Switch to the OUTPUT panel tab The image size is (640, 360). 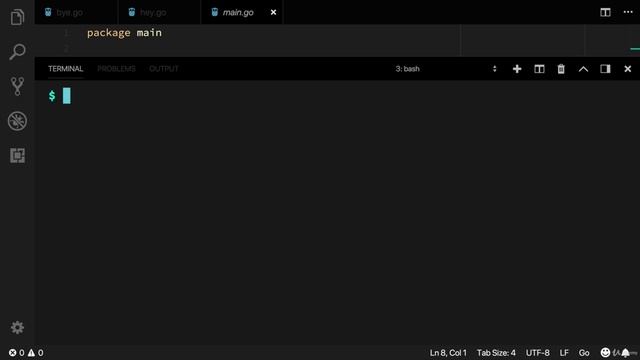(x=164, y=69)
